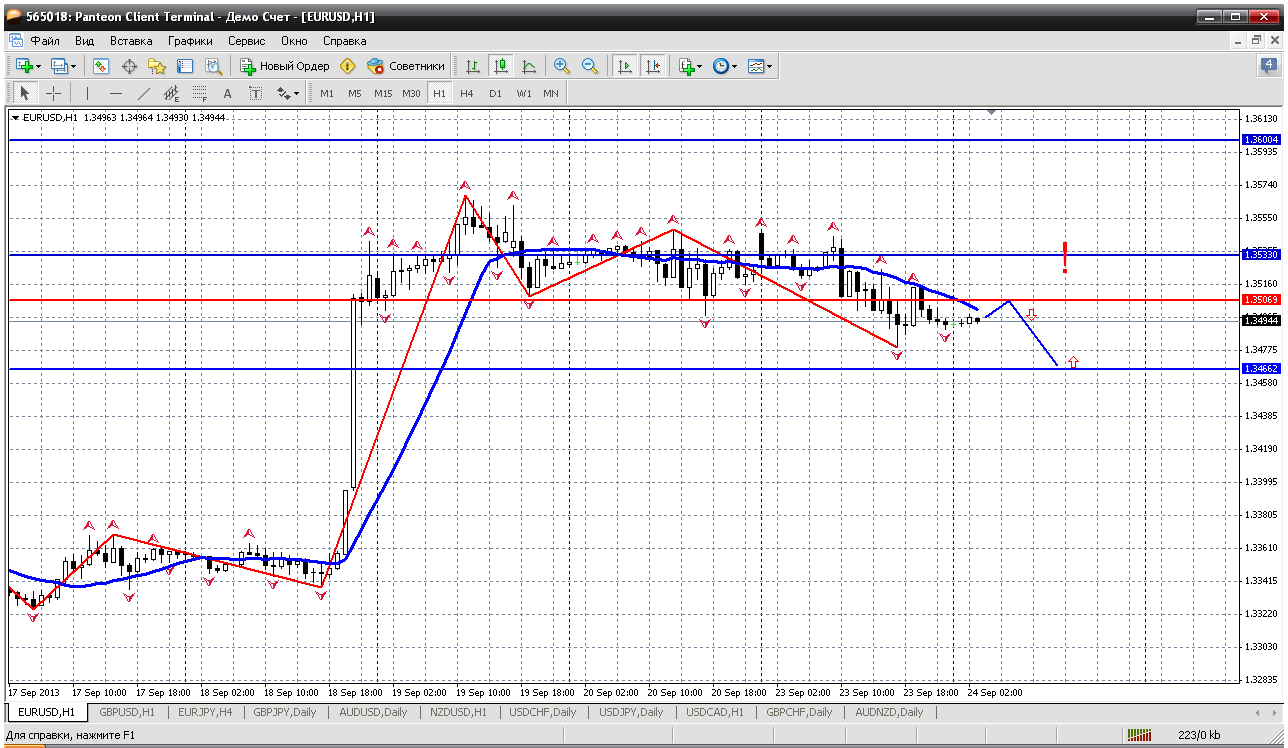Set timeframe to M30
1288x748 pixels.
(411, 93)
